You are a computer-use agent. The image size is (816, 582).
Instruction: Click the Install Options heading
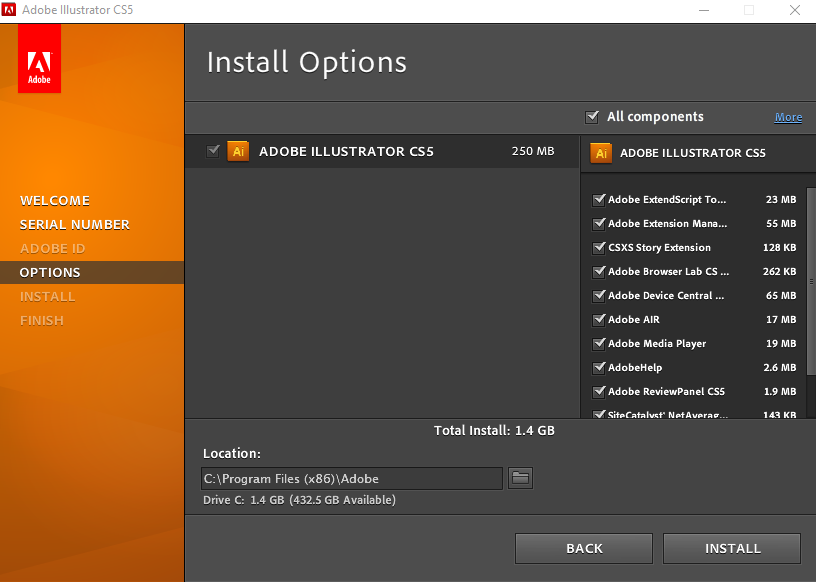click(x=307, y=63)
